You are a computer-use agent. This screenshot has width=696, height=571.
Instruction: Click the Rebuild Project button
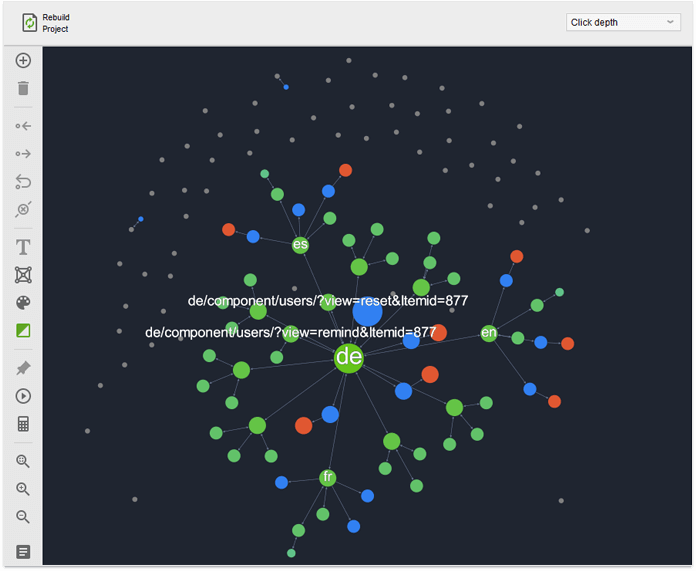pyautogui.click(x=46, y=23)
